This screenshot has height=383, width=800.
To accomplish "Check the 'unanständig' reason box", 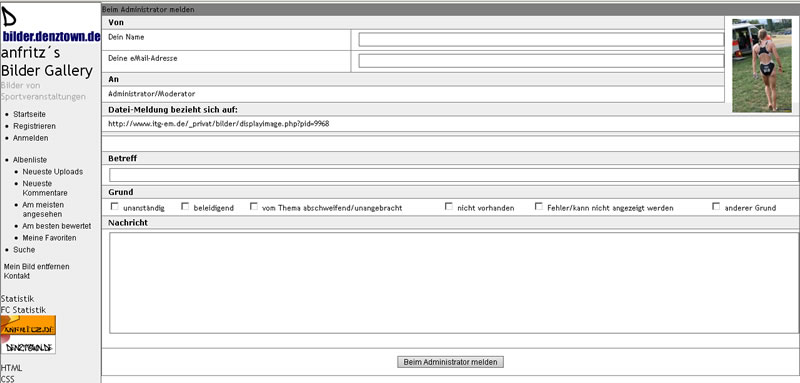I will coord(115,207).
